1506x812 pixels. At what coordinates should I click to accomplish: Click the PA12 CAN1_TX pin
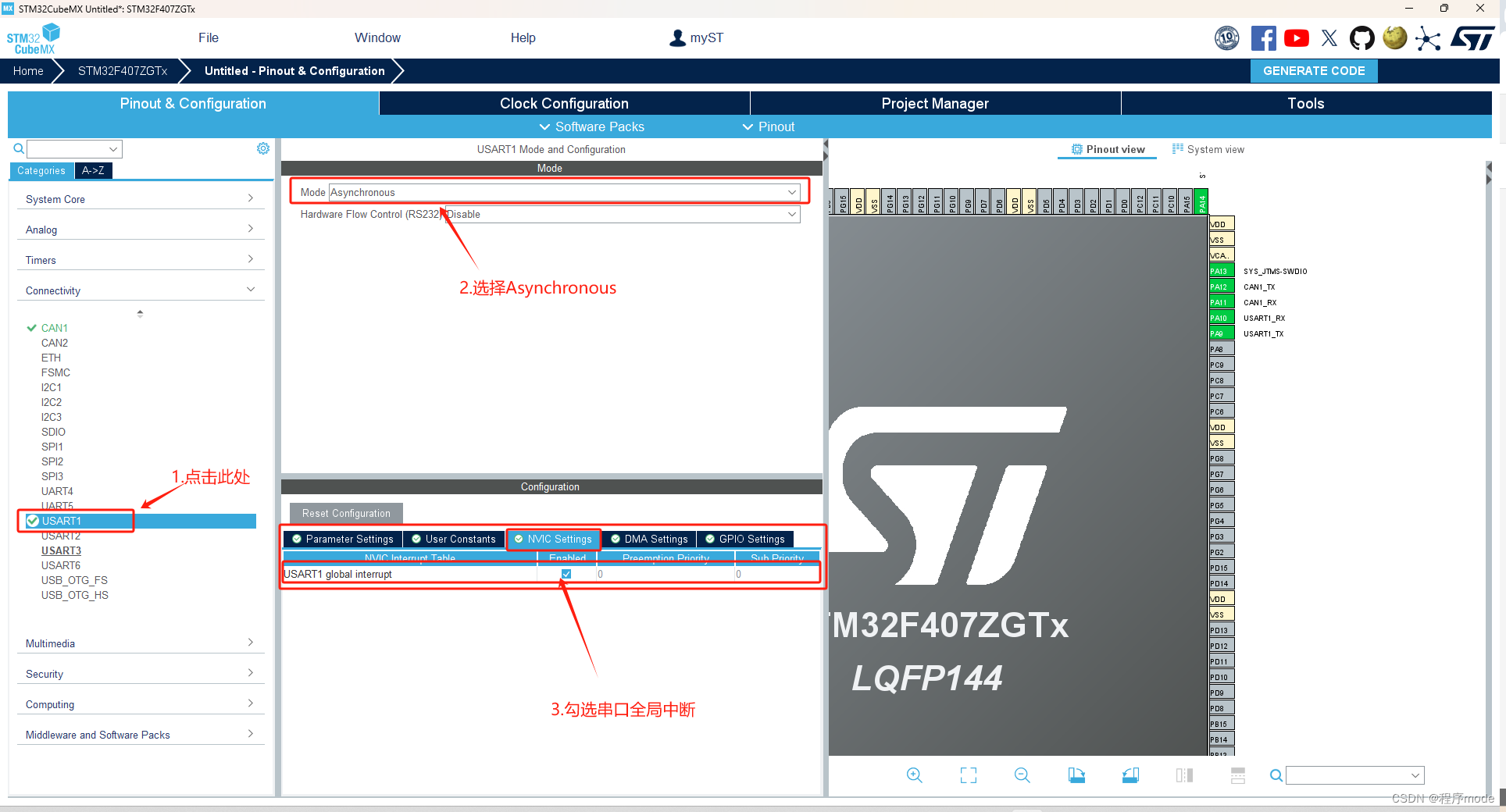1222,287
